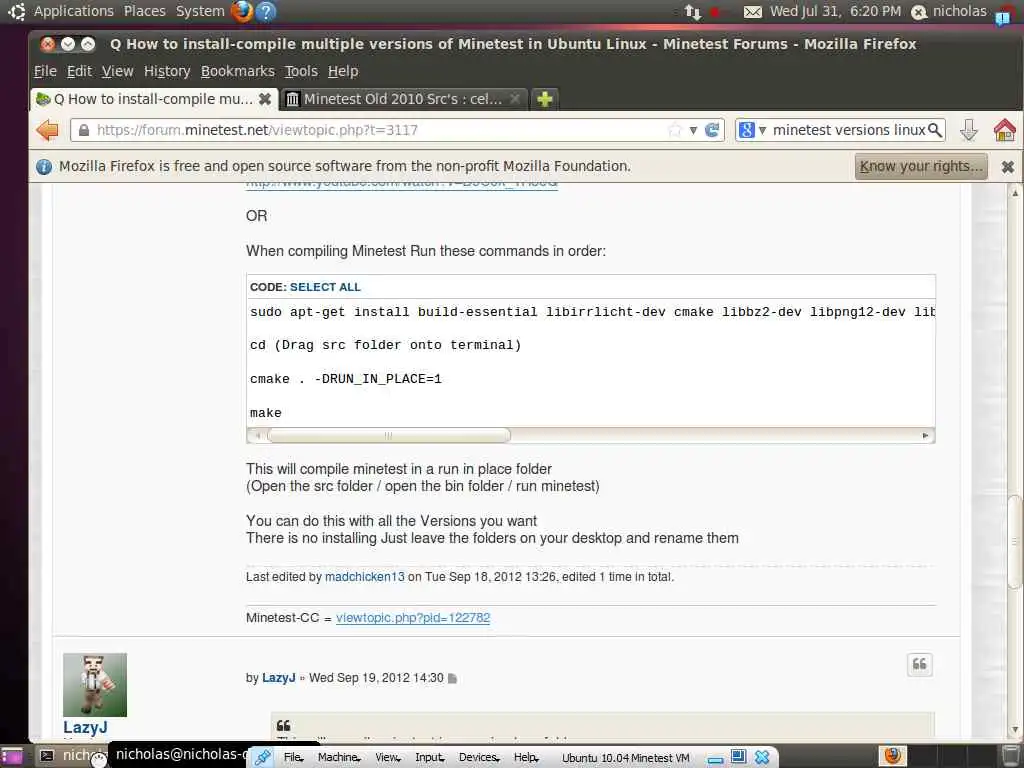
Task: Open a new tab with the plus icon
Action: pos(545,99)
